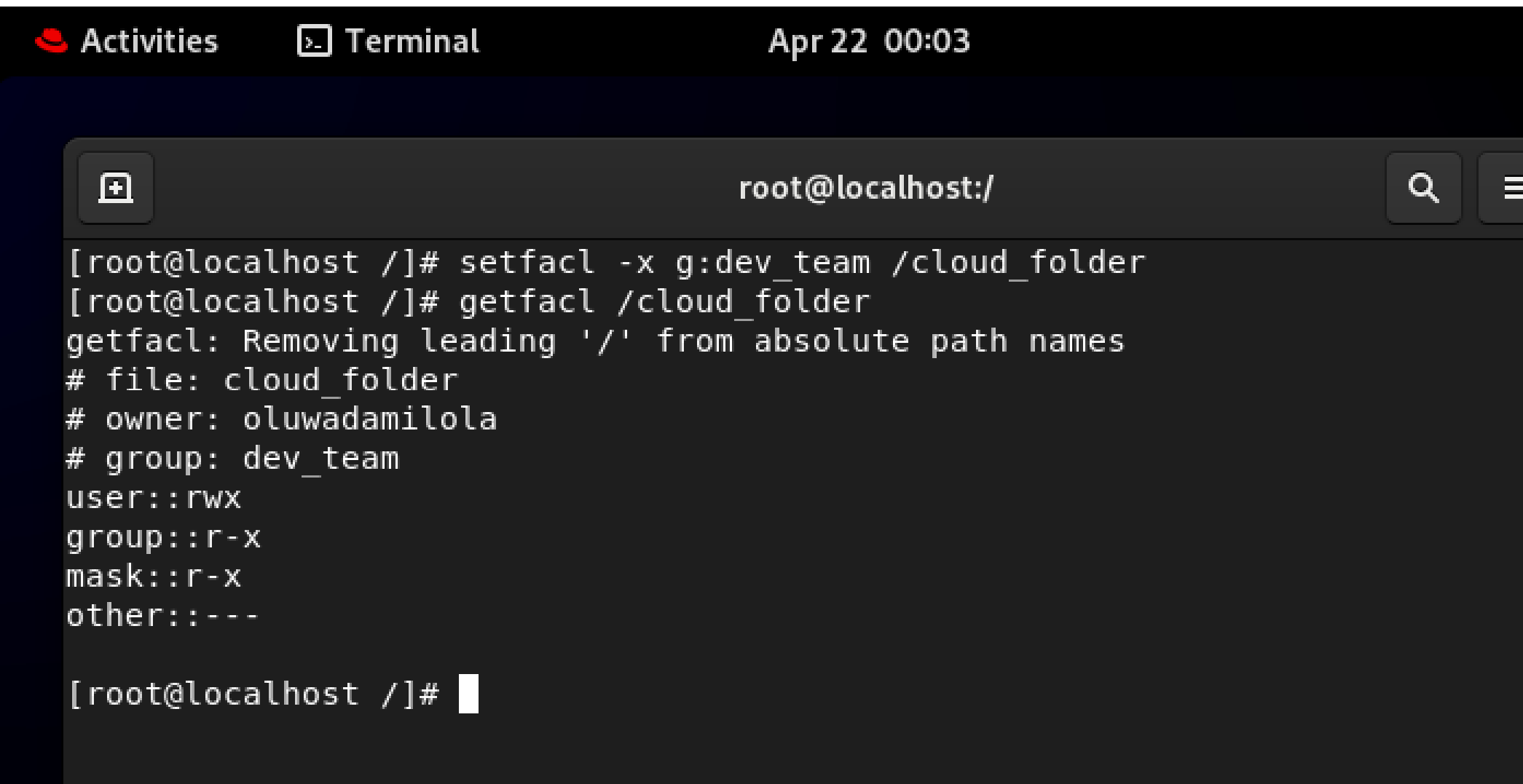Open a new terminal tab

[116, 188]
